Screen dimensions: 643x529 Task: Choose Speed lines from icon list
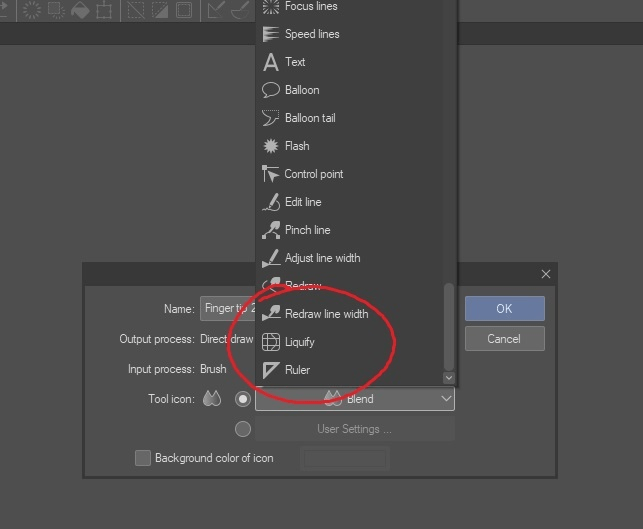coord(349,34)
